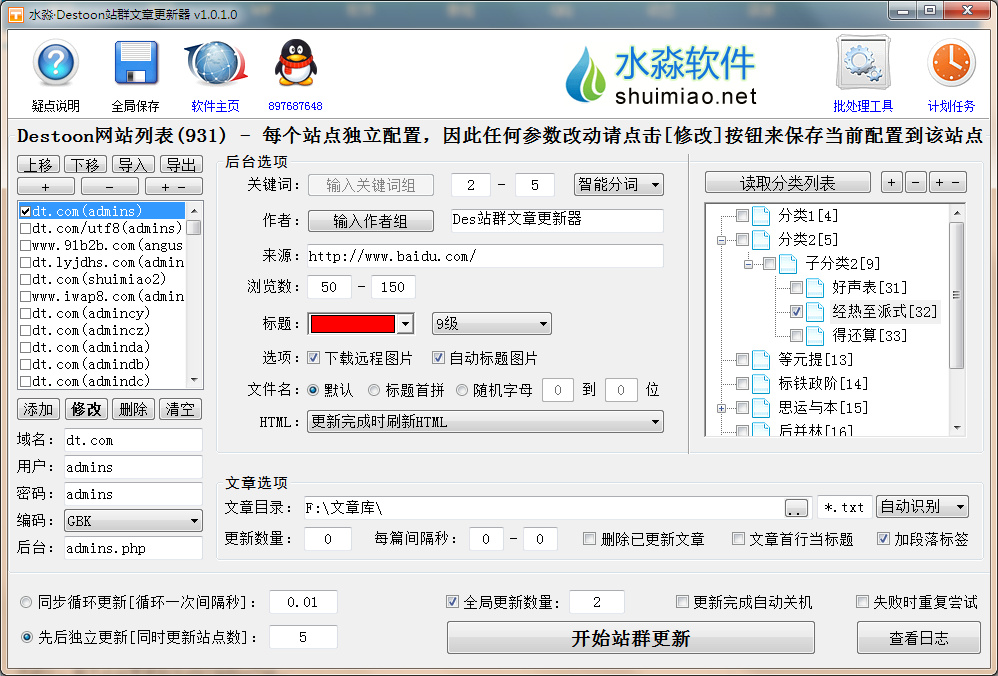Select 同步循环更新 radio option
This screenshot has width=998, height=676.
point(26,602)
